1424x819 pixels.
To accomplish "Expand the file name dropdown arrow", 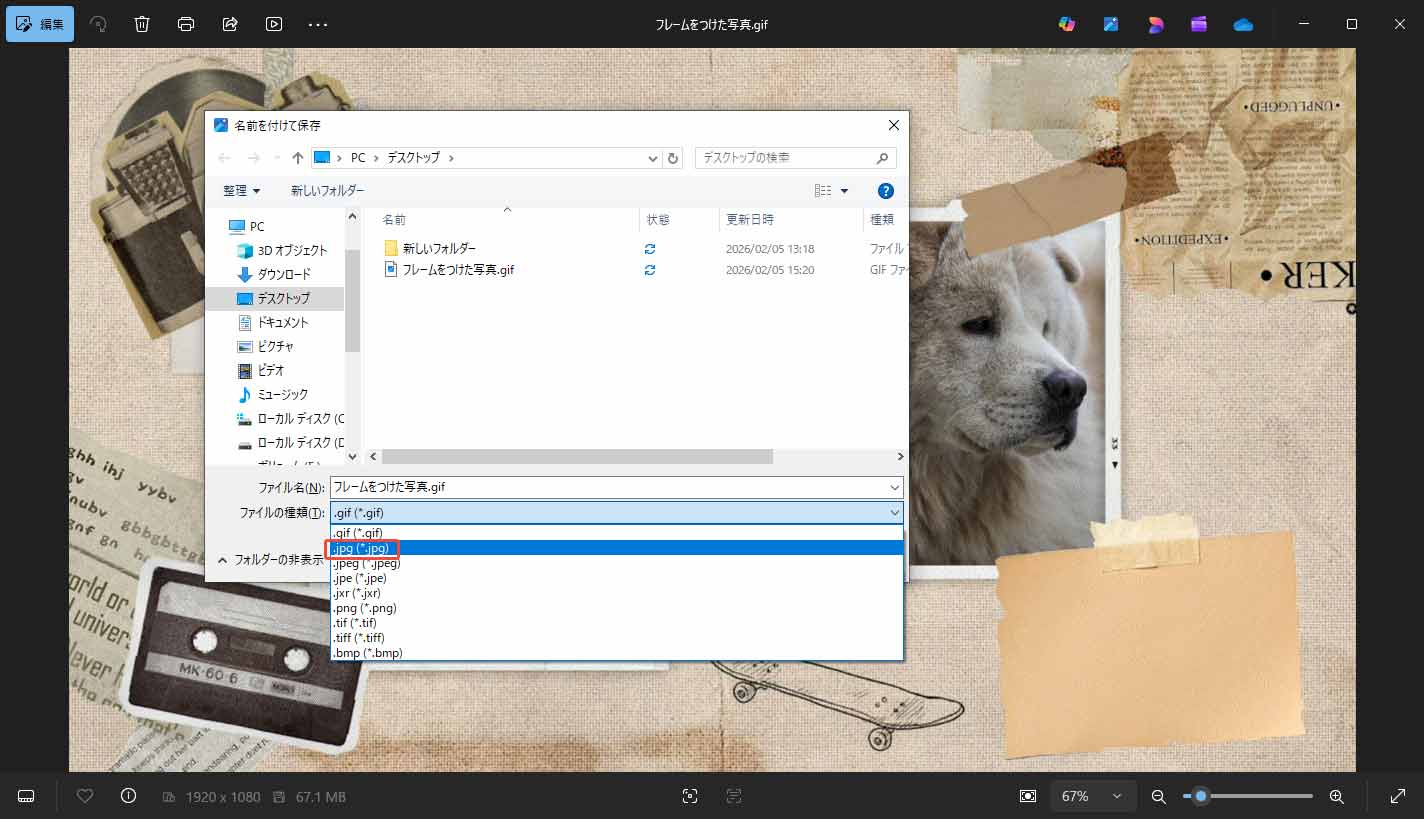I will (894, 487).
